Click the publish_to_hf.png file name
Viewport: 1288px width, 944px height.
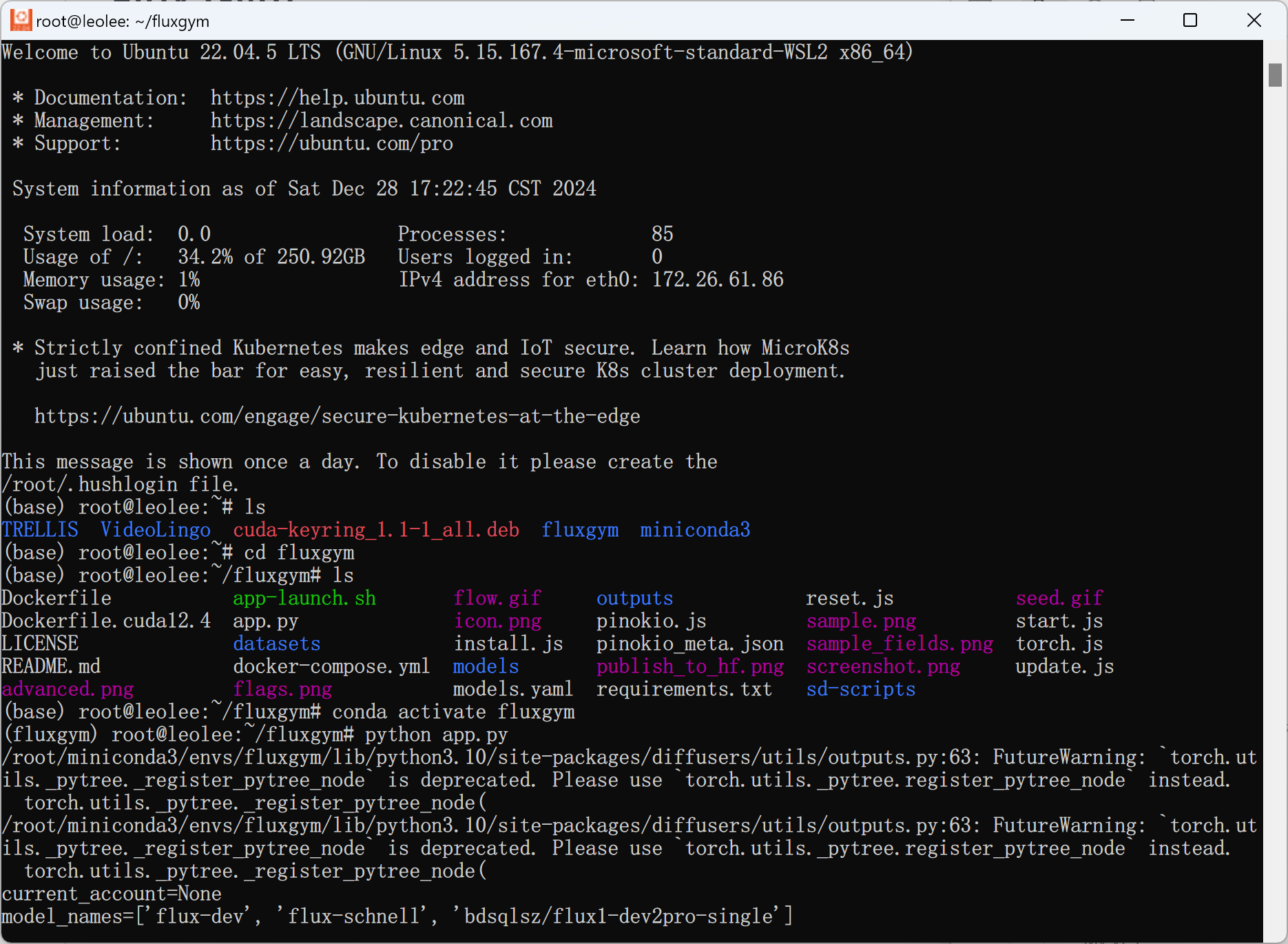pos(689,666)
